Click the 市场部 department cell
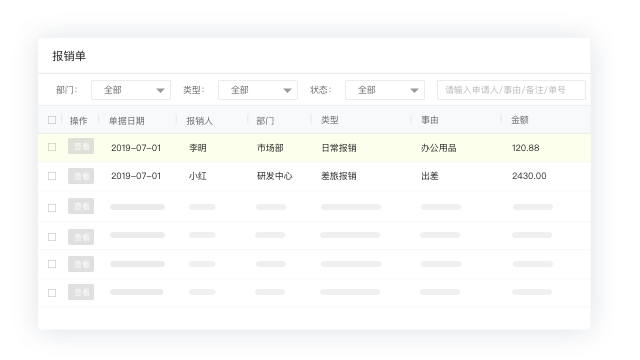Image resolution: width=640 pixels, height=360 pixels. point(270,148)
